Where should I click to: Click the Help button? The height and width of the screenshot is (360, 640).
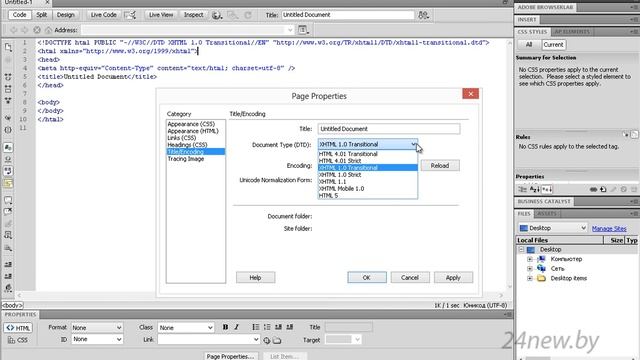[256, 278]
